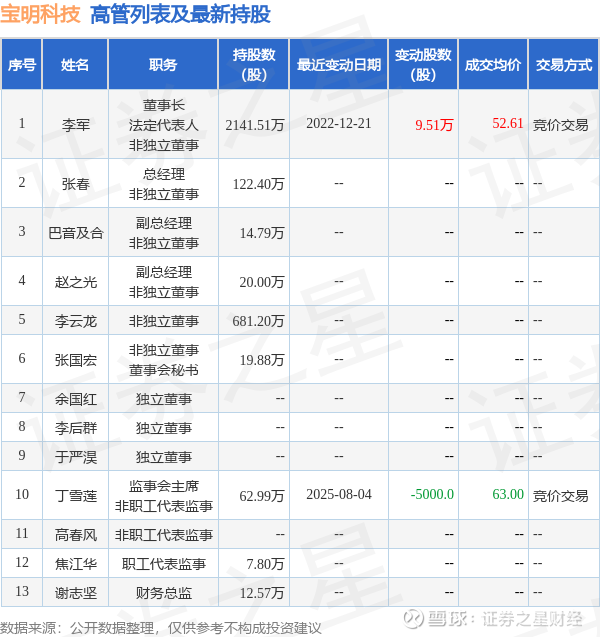Click the name 焦江华
The image size is (600, 637).
[x=76, y=564]
